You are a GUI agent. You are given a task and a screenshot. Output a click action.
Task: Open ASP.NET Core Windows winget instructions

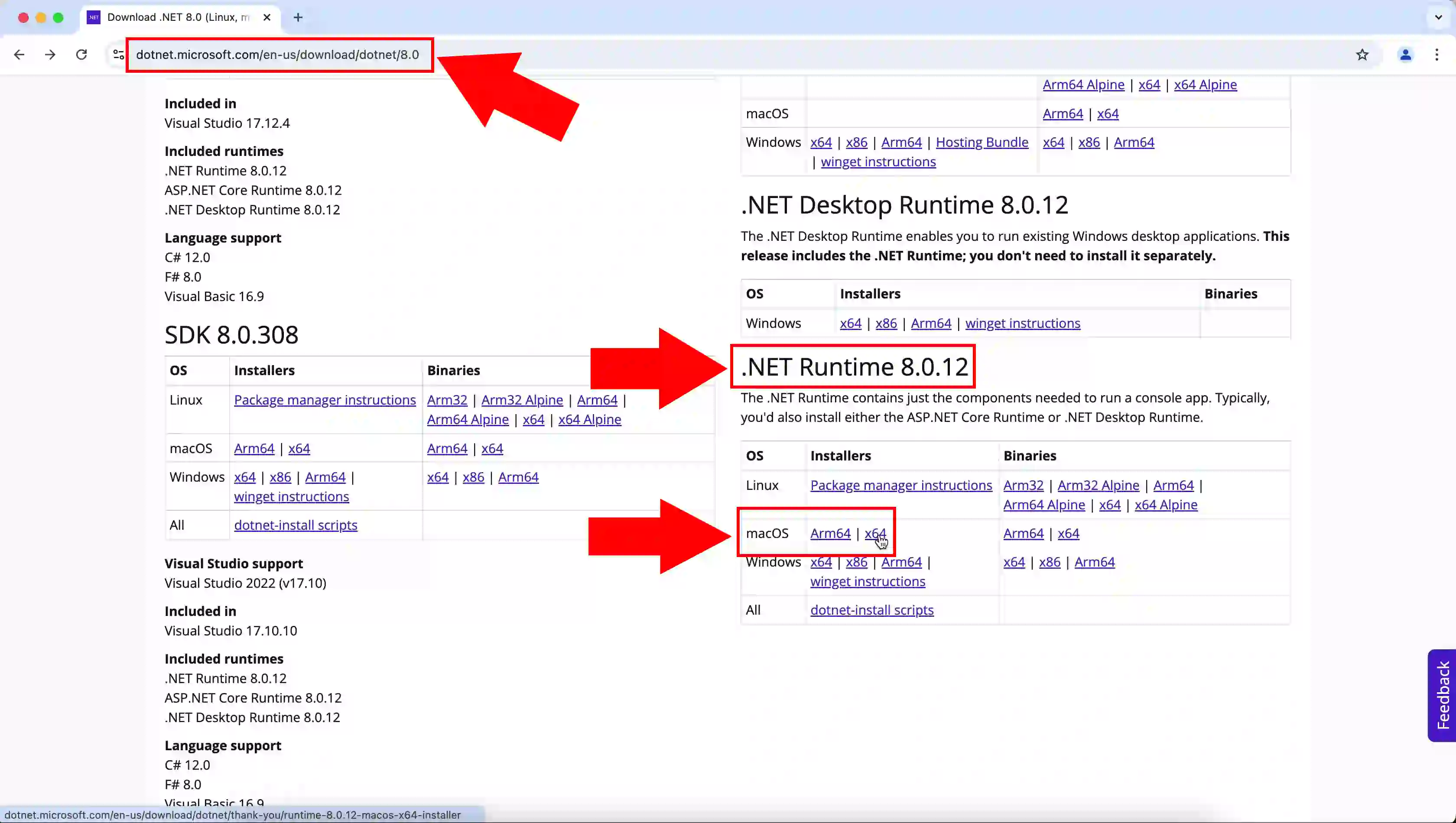coord(878,162)
